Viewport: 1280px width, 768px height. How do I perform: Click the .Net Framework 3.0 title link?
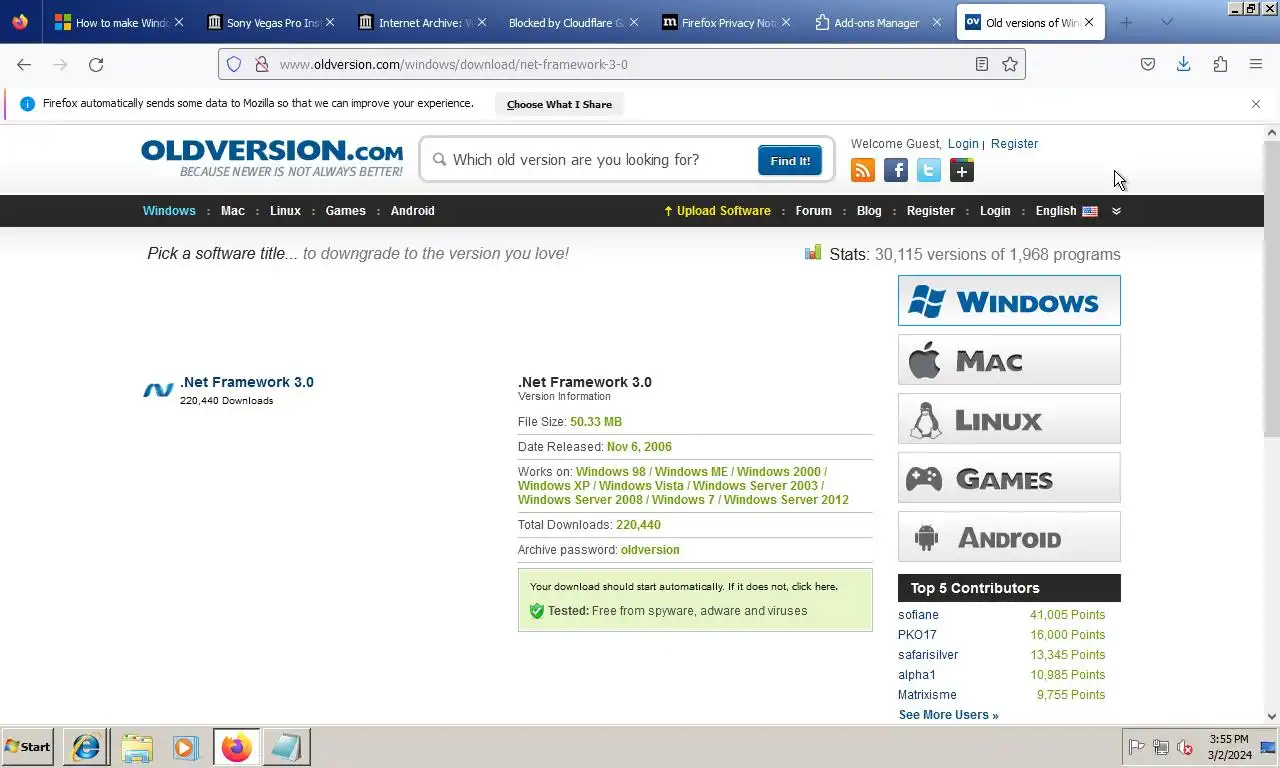[x=247, y=382]
